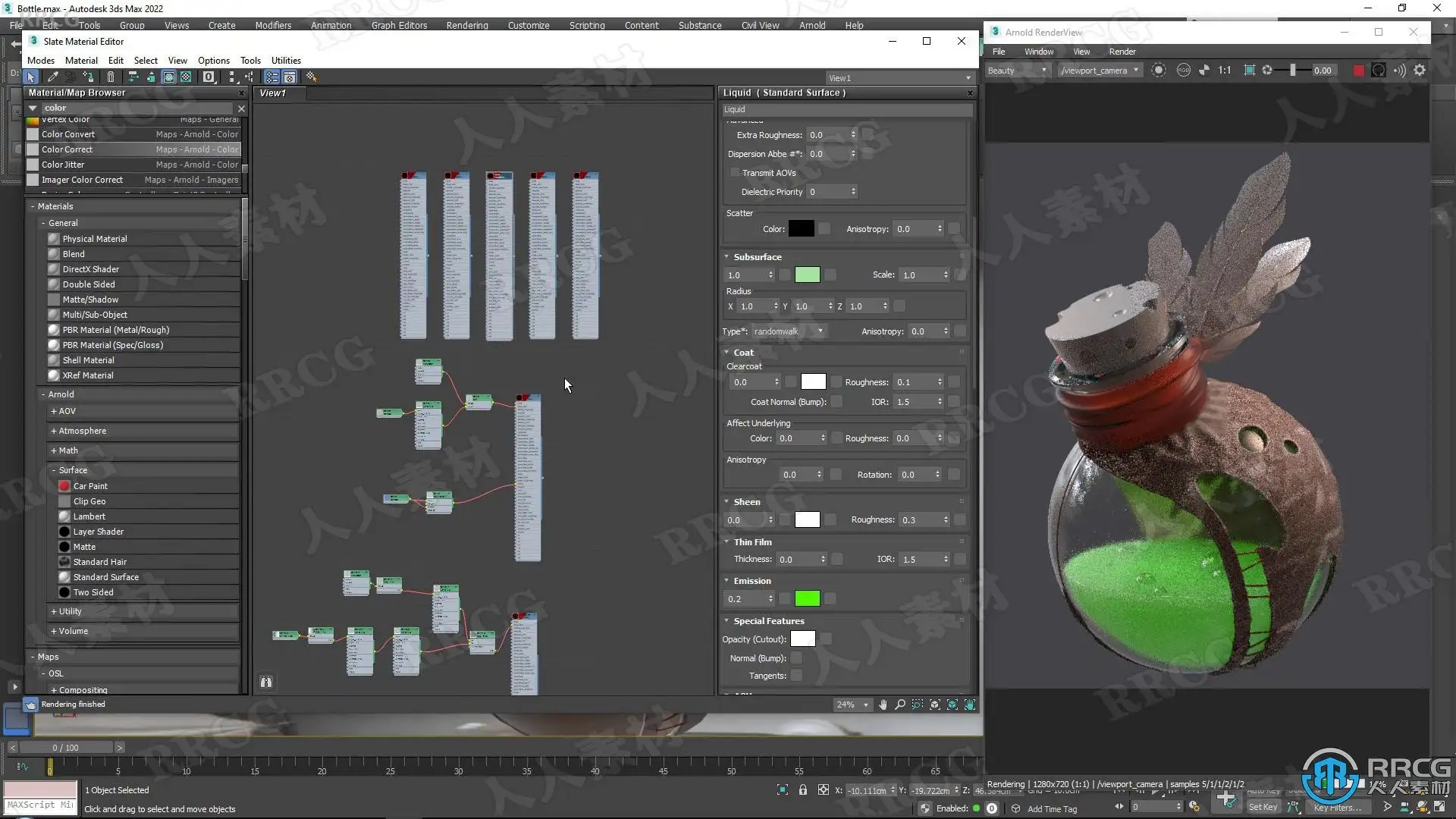
Task: Open viewport_camera dropdown in RenderView
Action: tap(1100, 71)
